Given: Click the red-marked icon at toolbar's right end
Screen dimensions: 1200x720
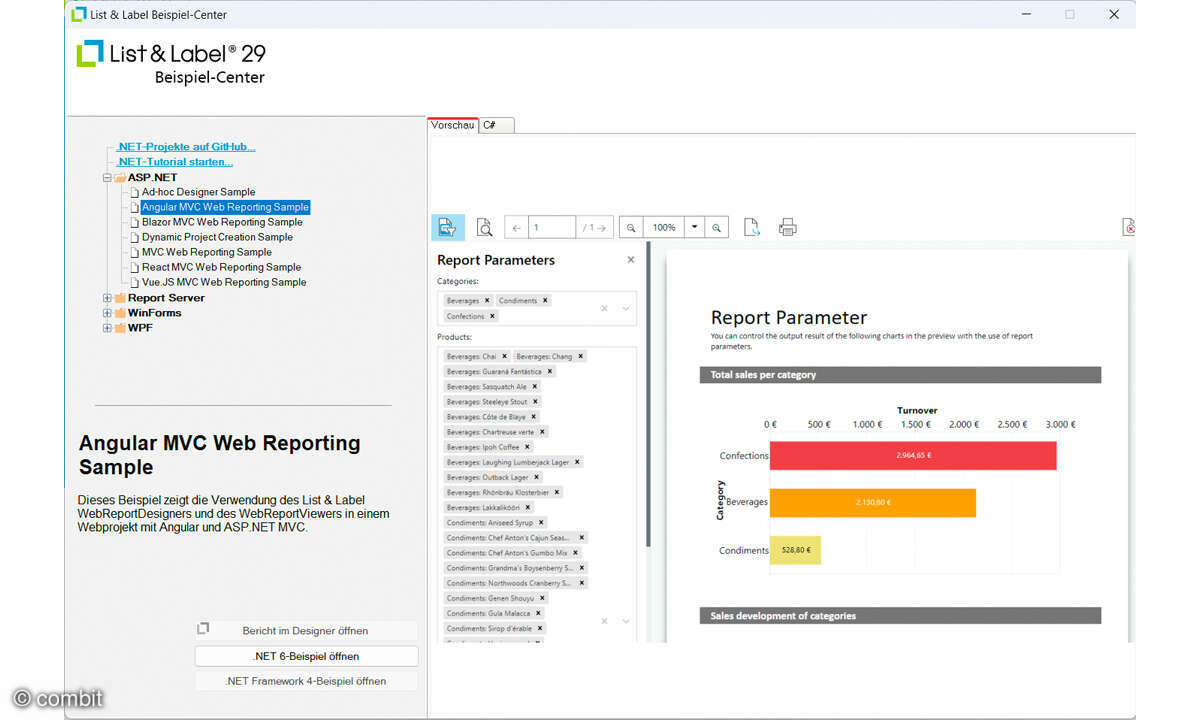Looking at the screenshot, I should [1128, 227].
